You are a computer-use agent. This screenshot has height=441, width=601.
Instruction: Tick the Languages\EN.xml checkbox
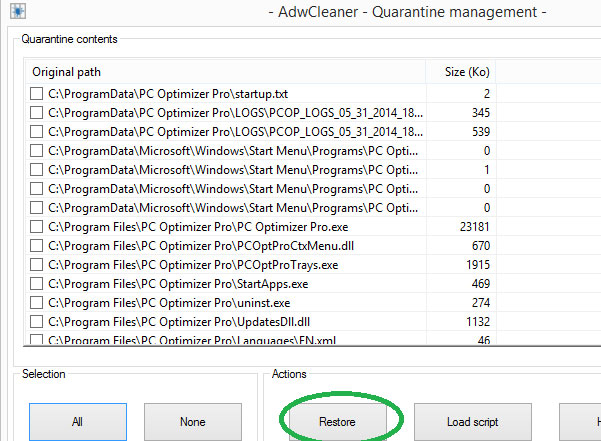(37, 340)
